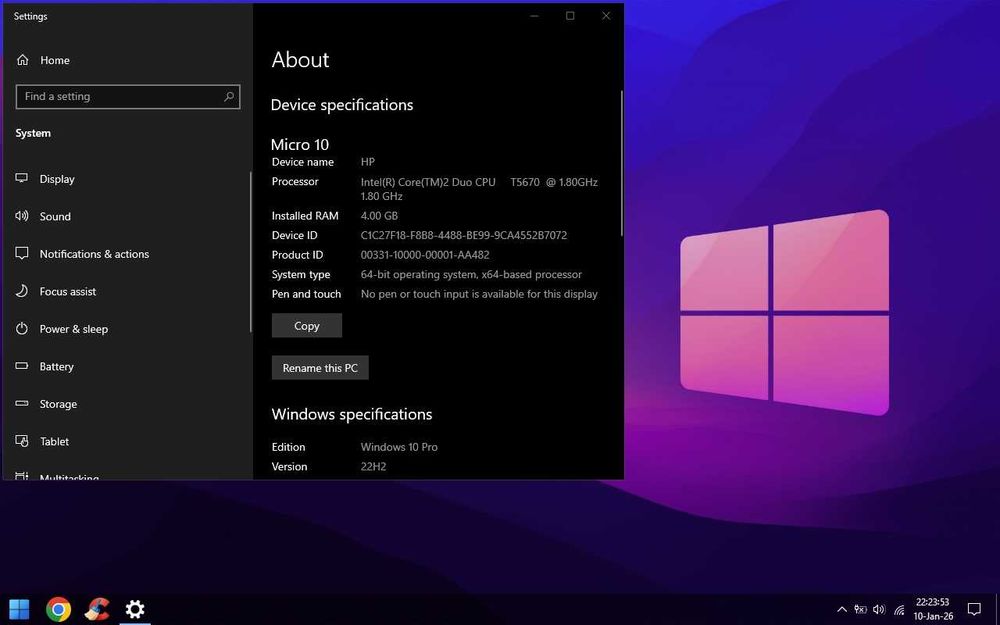
Task: Click the About page vertical scrollbar
Action: click(621, 163)
